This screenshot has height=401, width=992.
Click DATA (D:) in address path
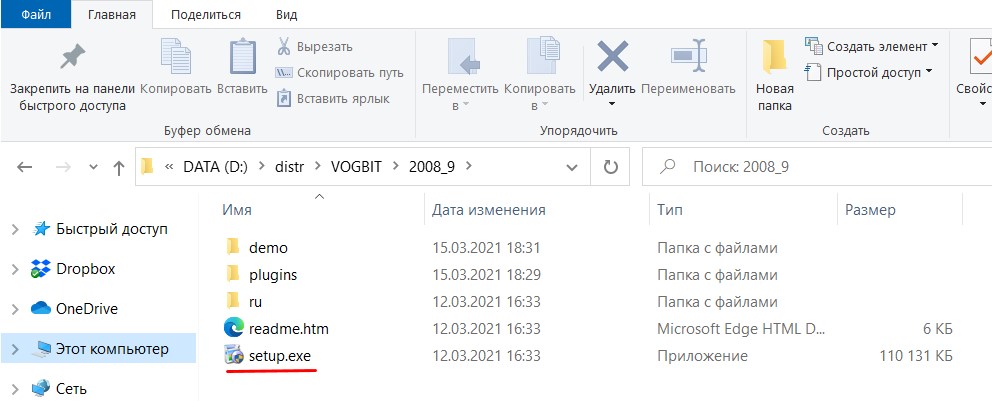coord(216,167)
